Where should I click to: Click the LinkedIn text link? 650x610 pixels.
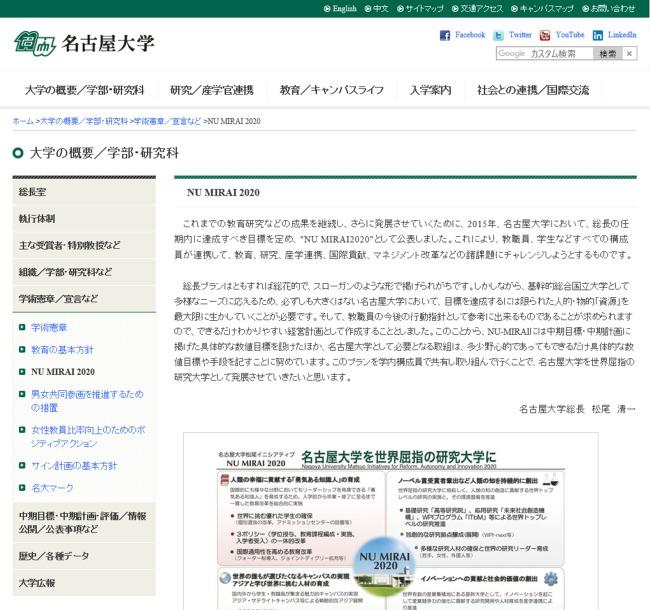click(622, 35)
